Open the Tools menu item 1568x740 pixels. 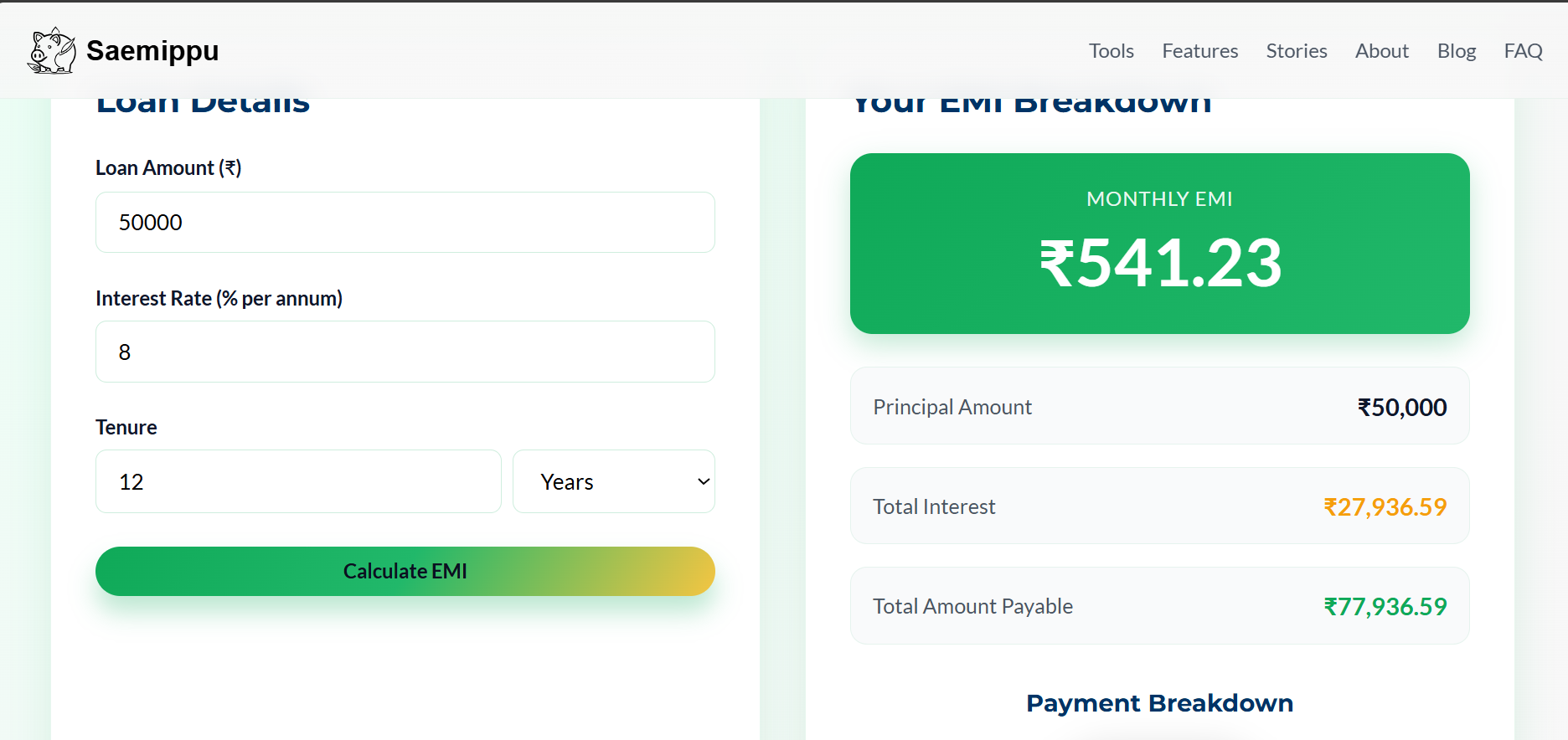pos(1111,50)
